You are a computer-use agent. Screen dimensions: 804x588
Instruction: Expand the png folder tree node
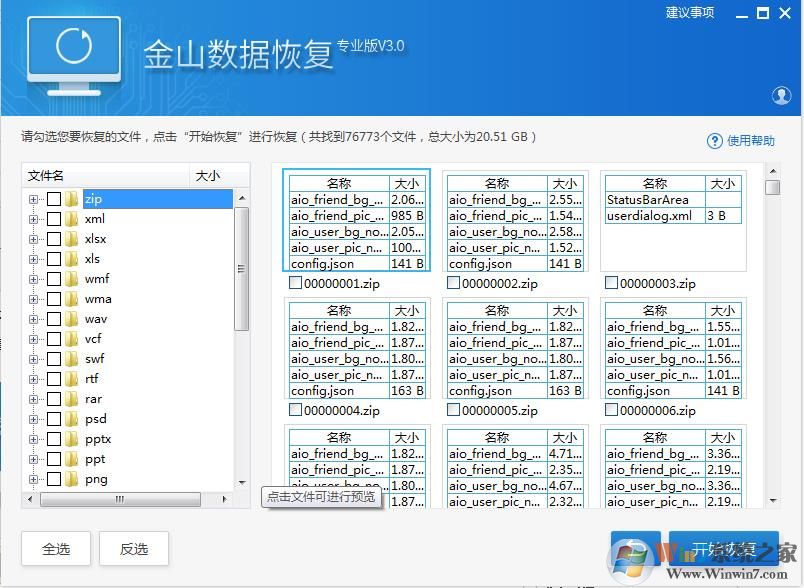click(34, 479)
